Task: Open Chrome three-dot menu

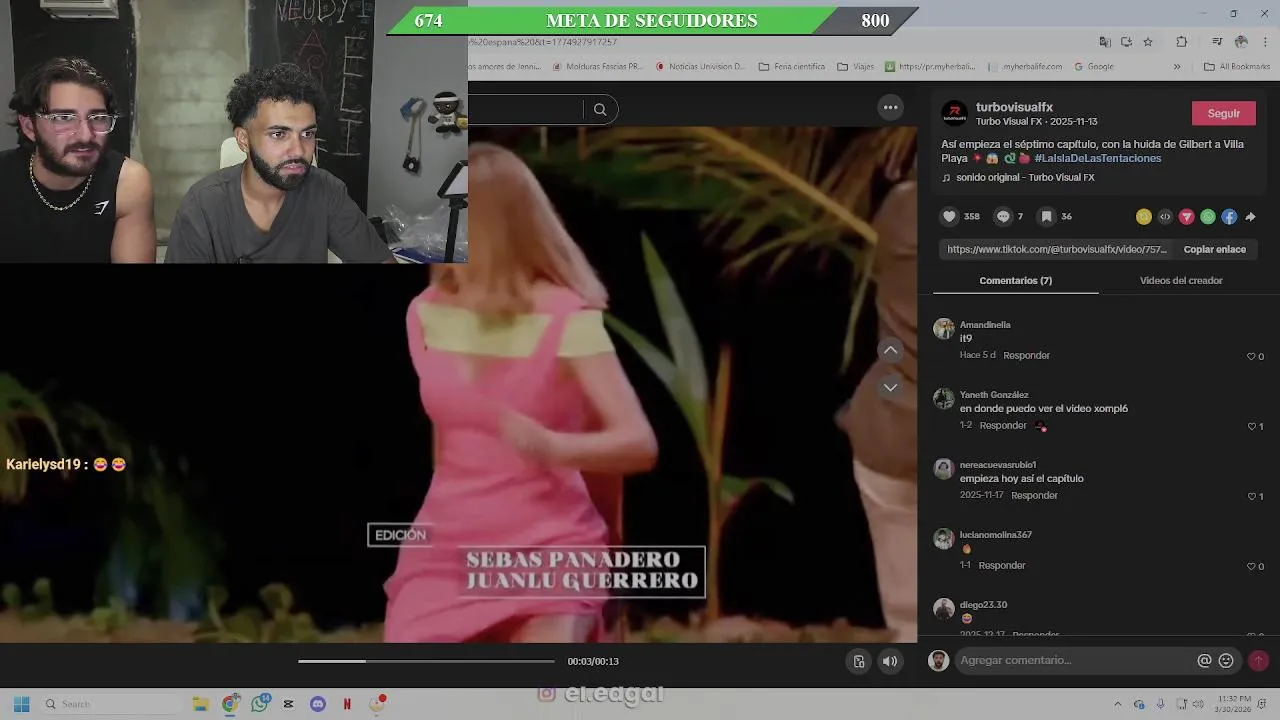Action: [1265, 42]
